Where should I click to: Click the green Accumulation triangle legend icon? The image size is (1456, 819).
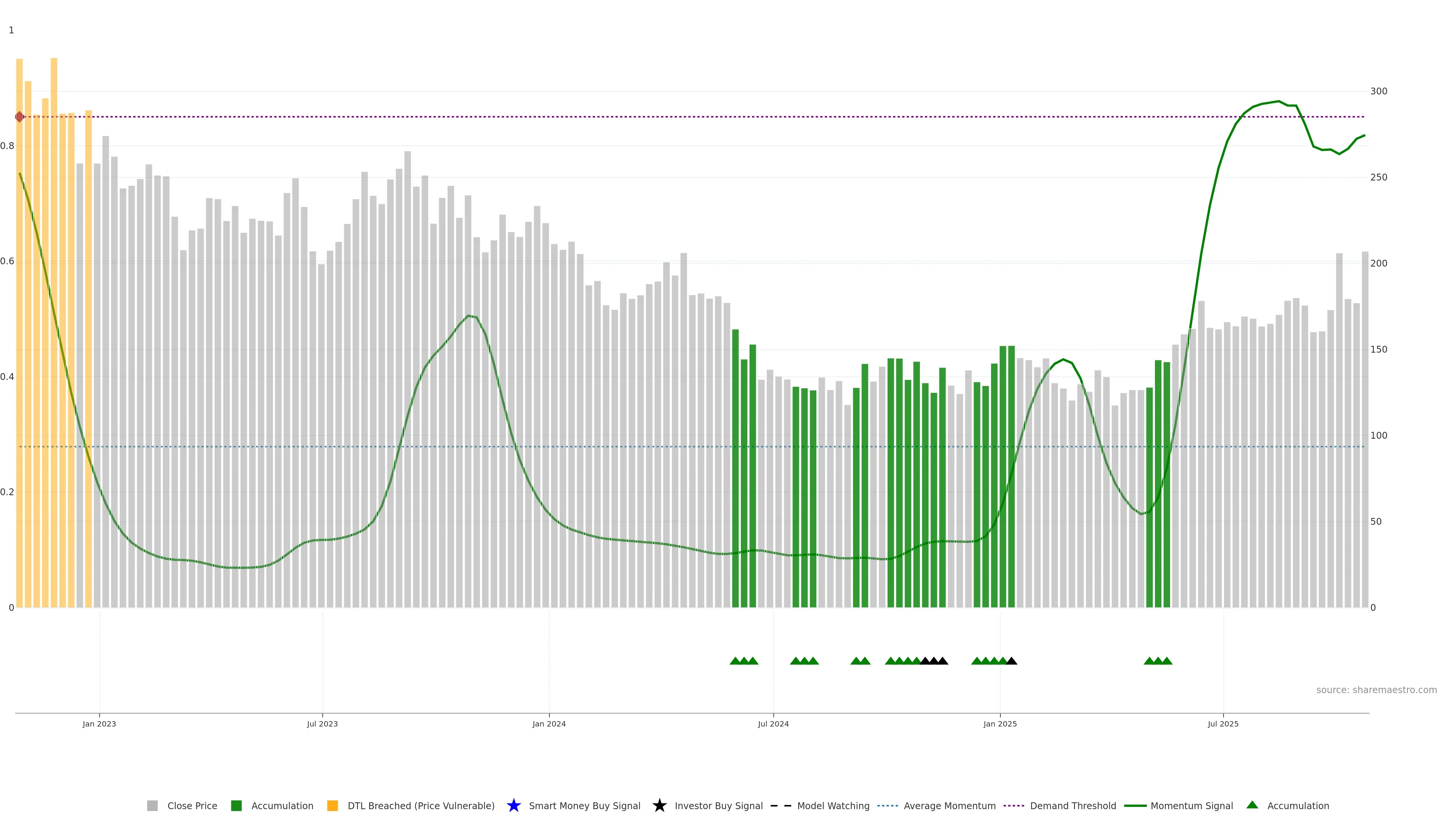coord(1252,805)
